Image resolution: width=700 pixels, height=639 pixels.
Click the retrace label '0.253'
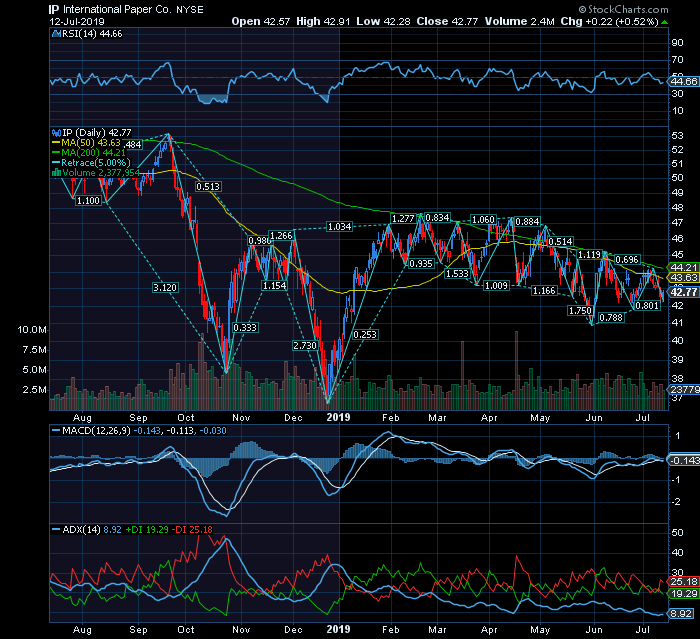click(365, 335)
